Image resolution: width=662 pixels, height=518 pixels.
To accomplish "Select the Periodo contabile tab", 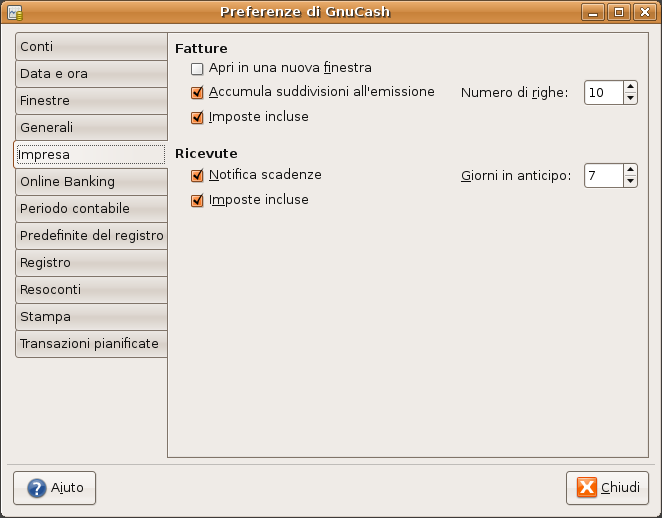I will pos(91,209).
